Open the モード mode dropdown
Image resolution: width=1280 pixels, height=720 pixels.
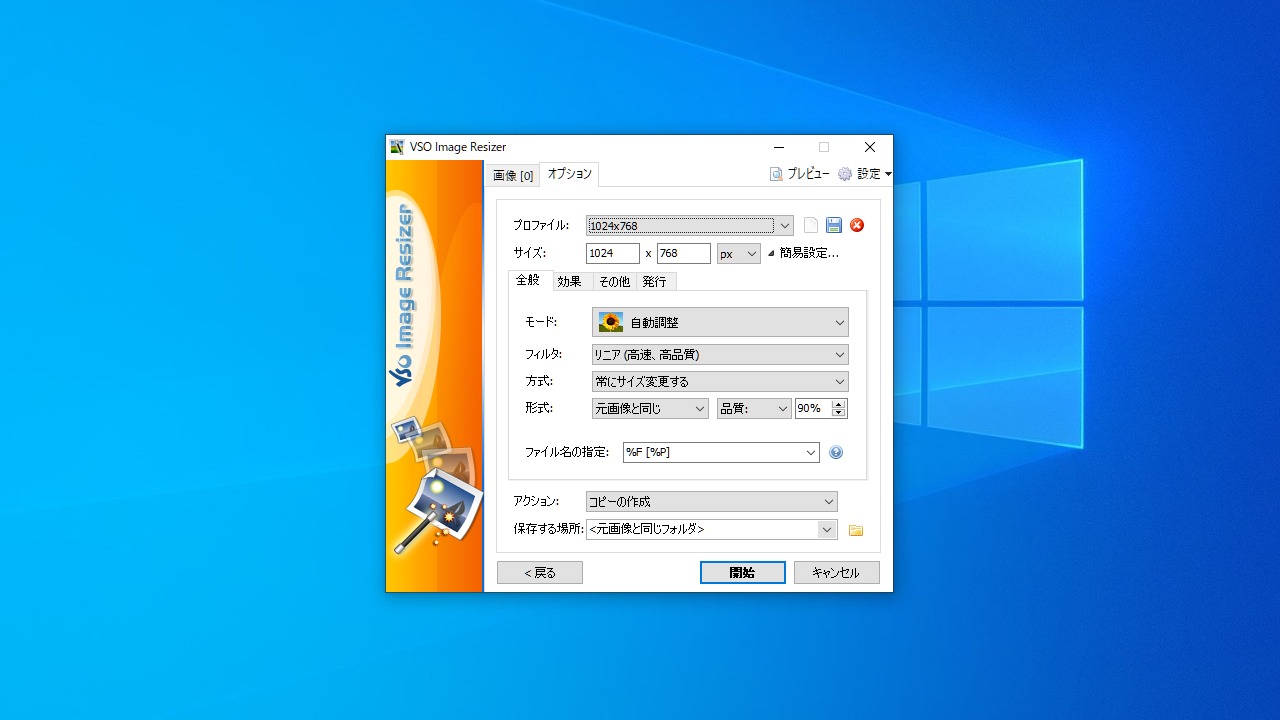point(720,323)
